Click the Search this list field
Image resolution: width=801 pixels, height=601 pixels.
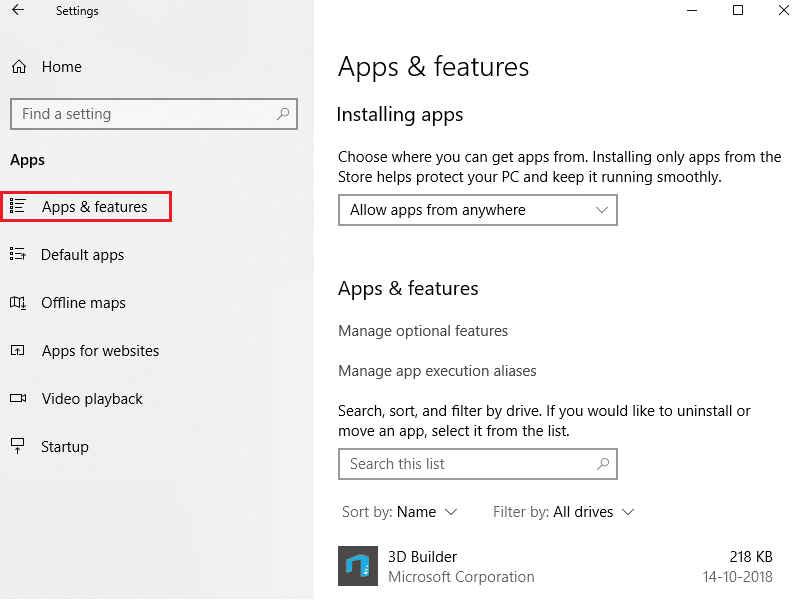tap(465, 464)
